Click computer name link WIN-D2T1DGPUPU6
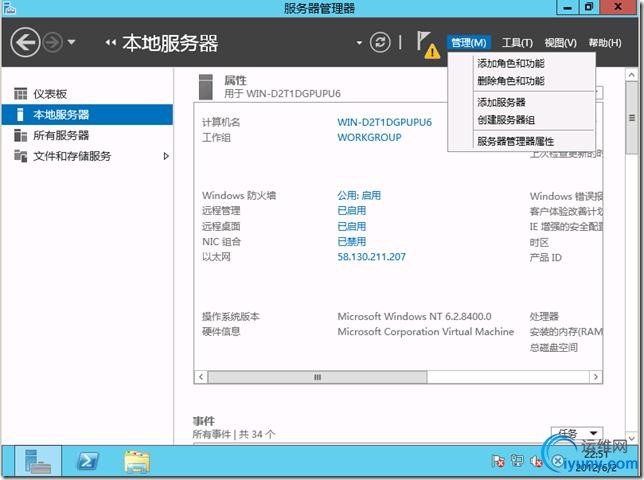 (384, 122)
